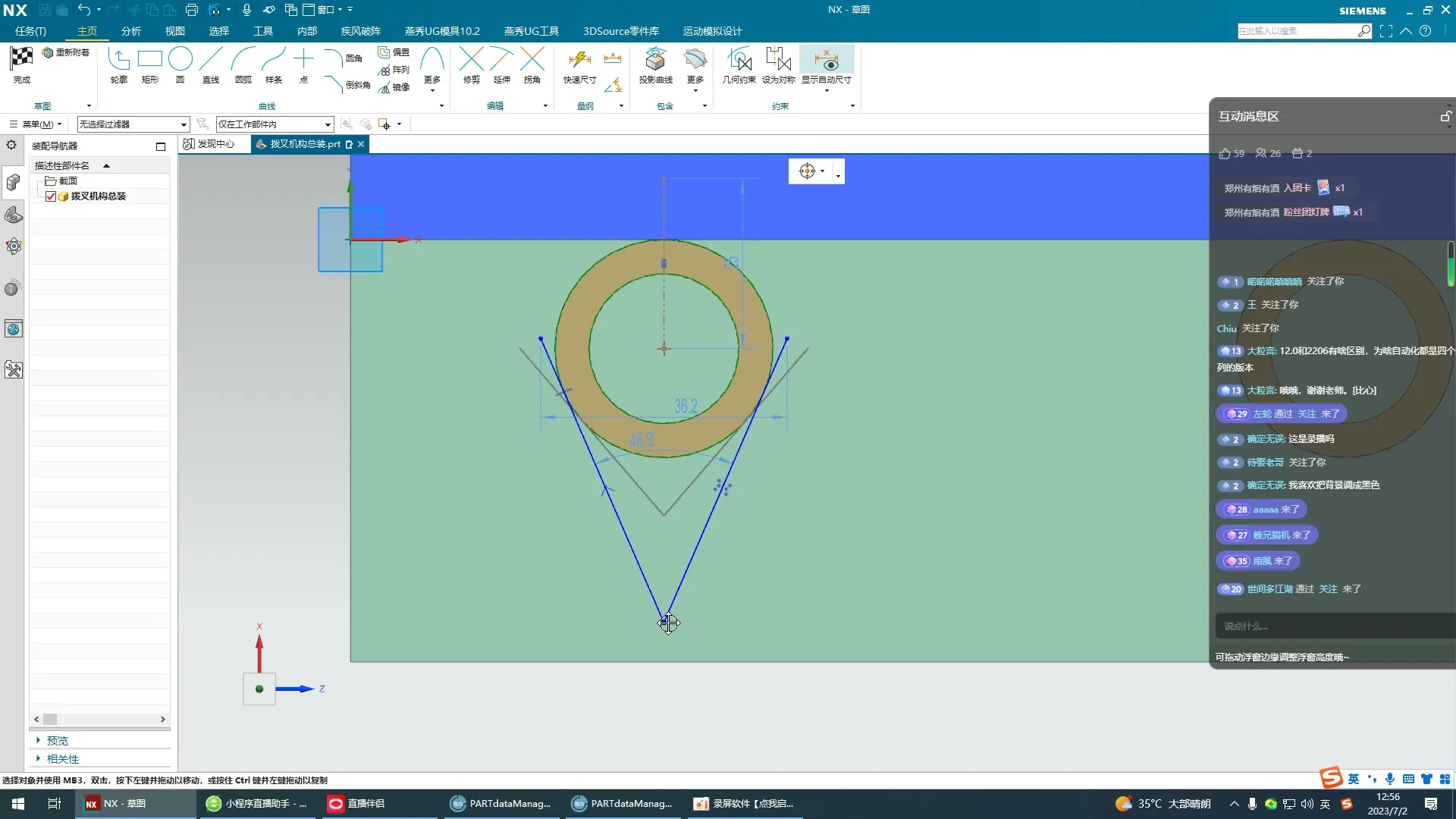Open the selection filter (无选择过滤器) dropdown

click(x=183, y=124)
